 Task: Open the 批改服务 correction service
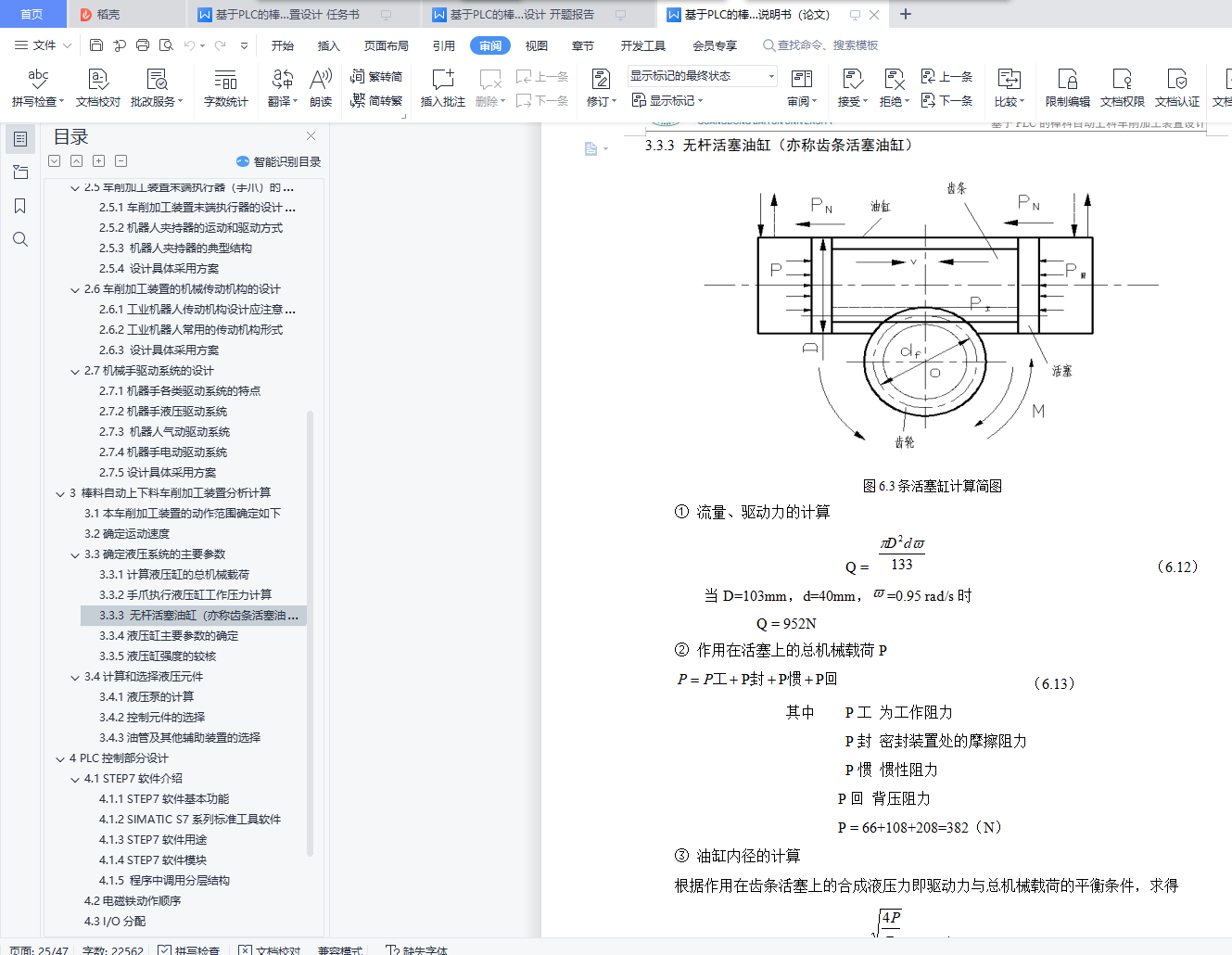pyautogui.click(x=157, y=88)
